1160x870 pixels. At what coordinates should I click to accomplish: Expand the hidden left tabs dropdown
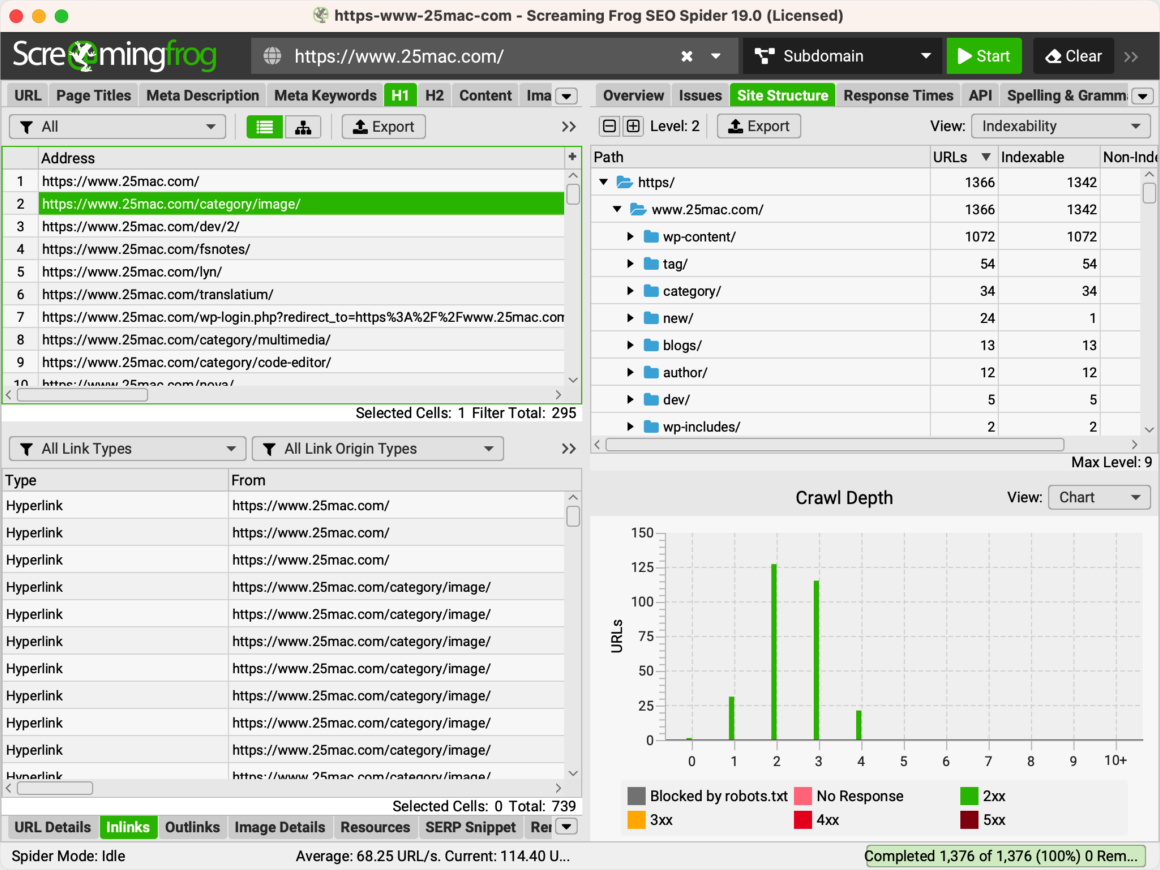[x=567, y=96]
